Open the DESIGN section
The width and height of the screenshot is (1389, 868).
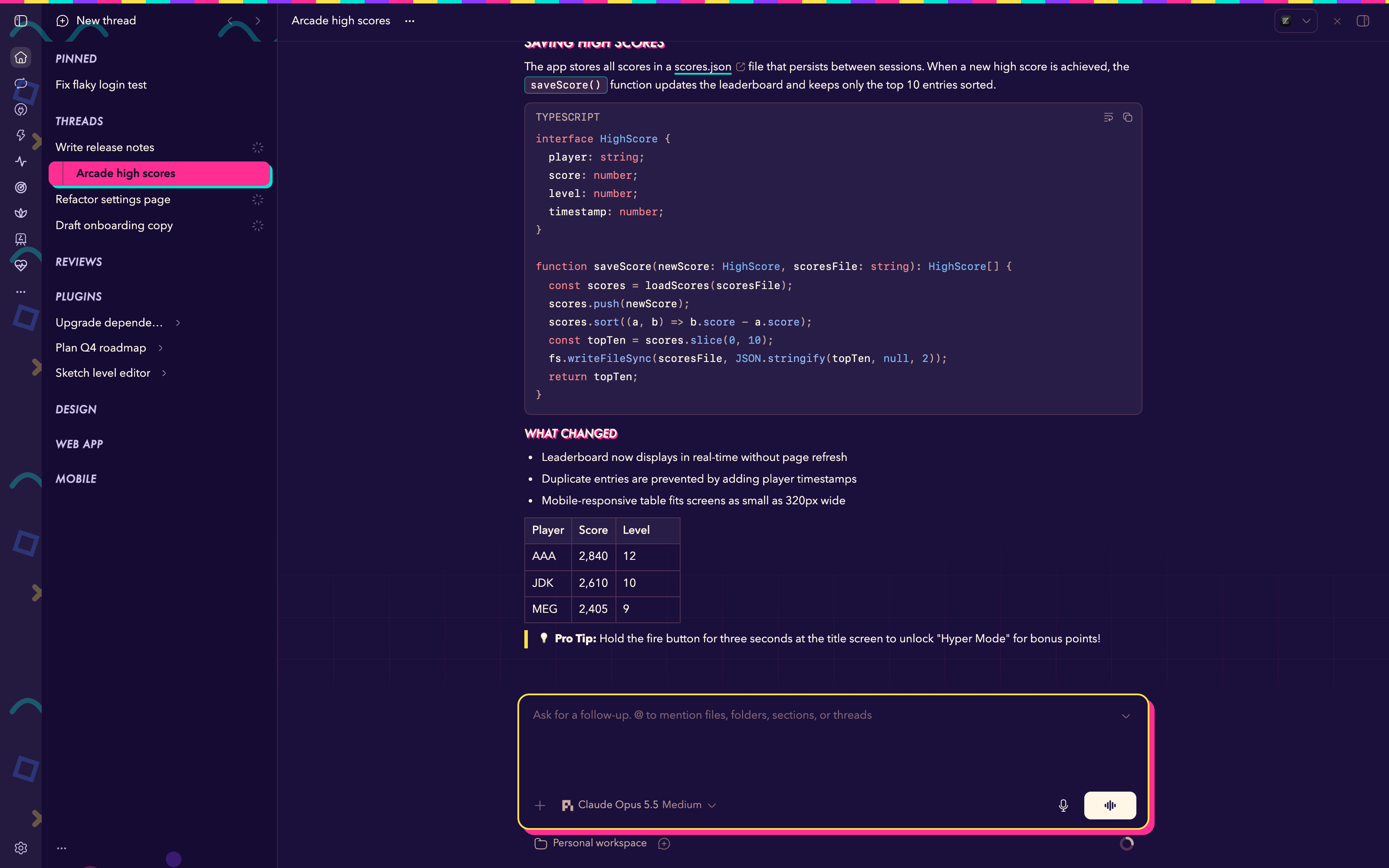coord(76,409)
